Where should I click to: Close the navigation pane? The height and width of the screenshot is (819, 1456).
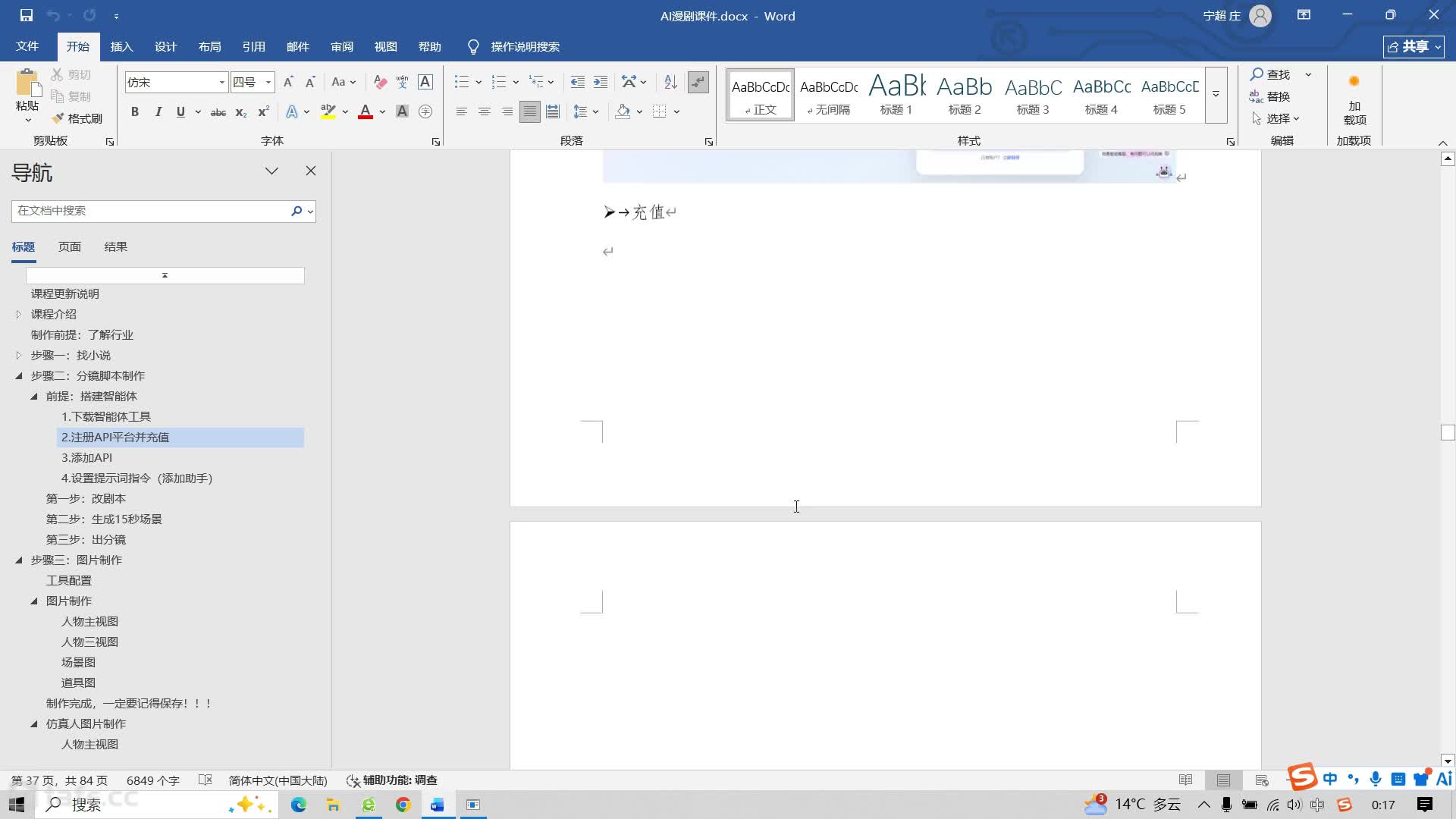[311, 171]
